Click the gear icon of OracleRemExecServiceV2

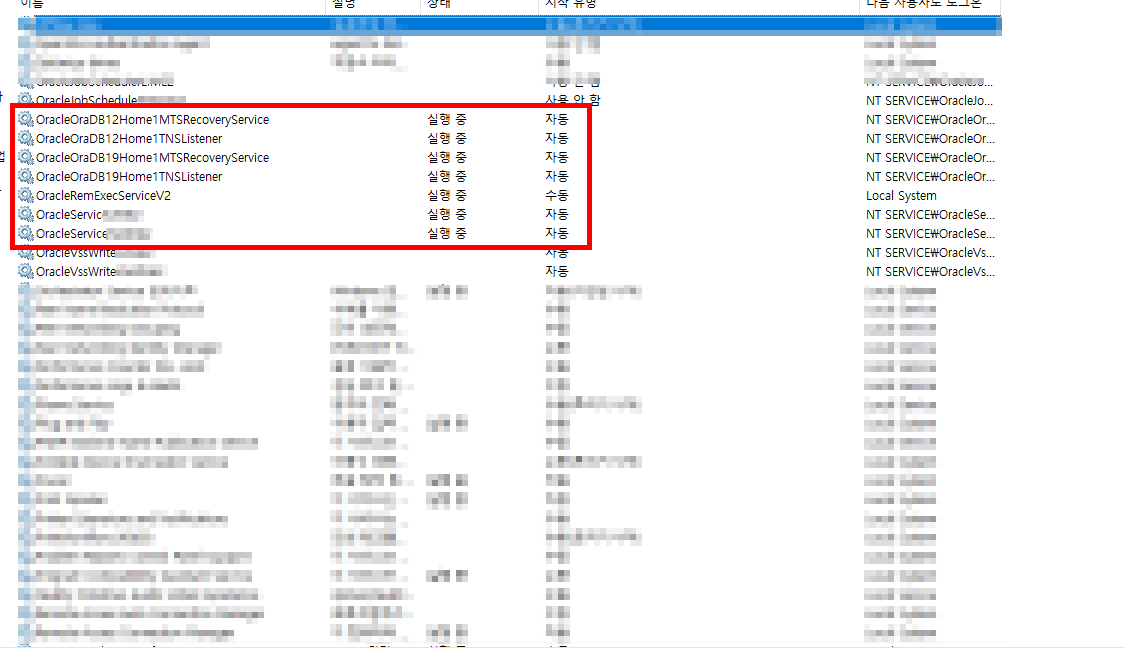(x=26, y=195)
